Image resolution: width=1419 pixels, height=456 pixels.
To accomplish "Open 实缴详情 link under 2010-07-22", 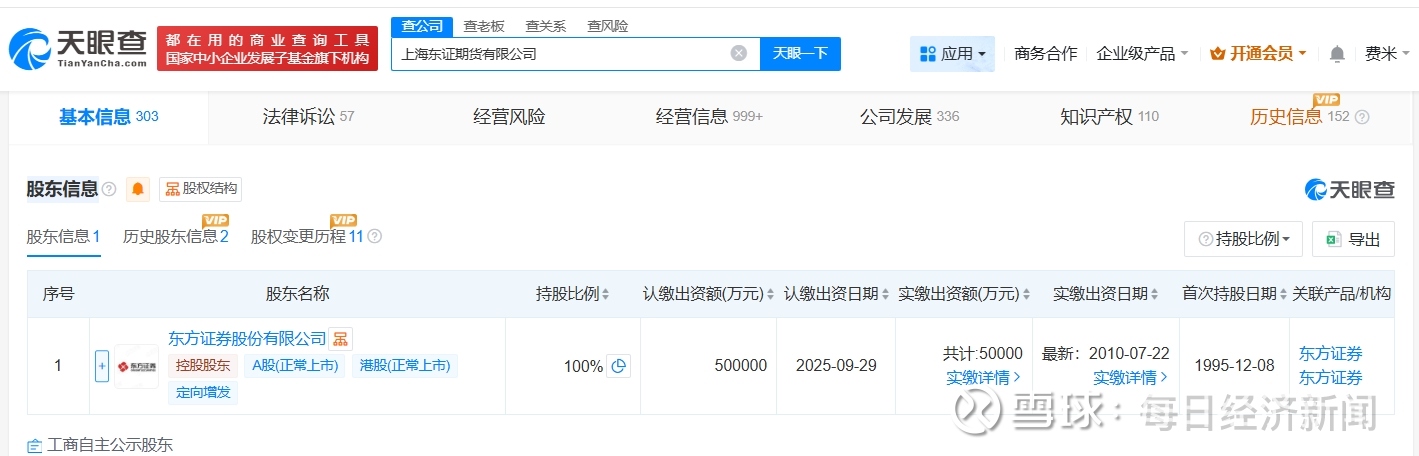I will (x=1131, y=378).
